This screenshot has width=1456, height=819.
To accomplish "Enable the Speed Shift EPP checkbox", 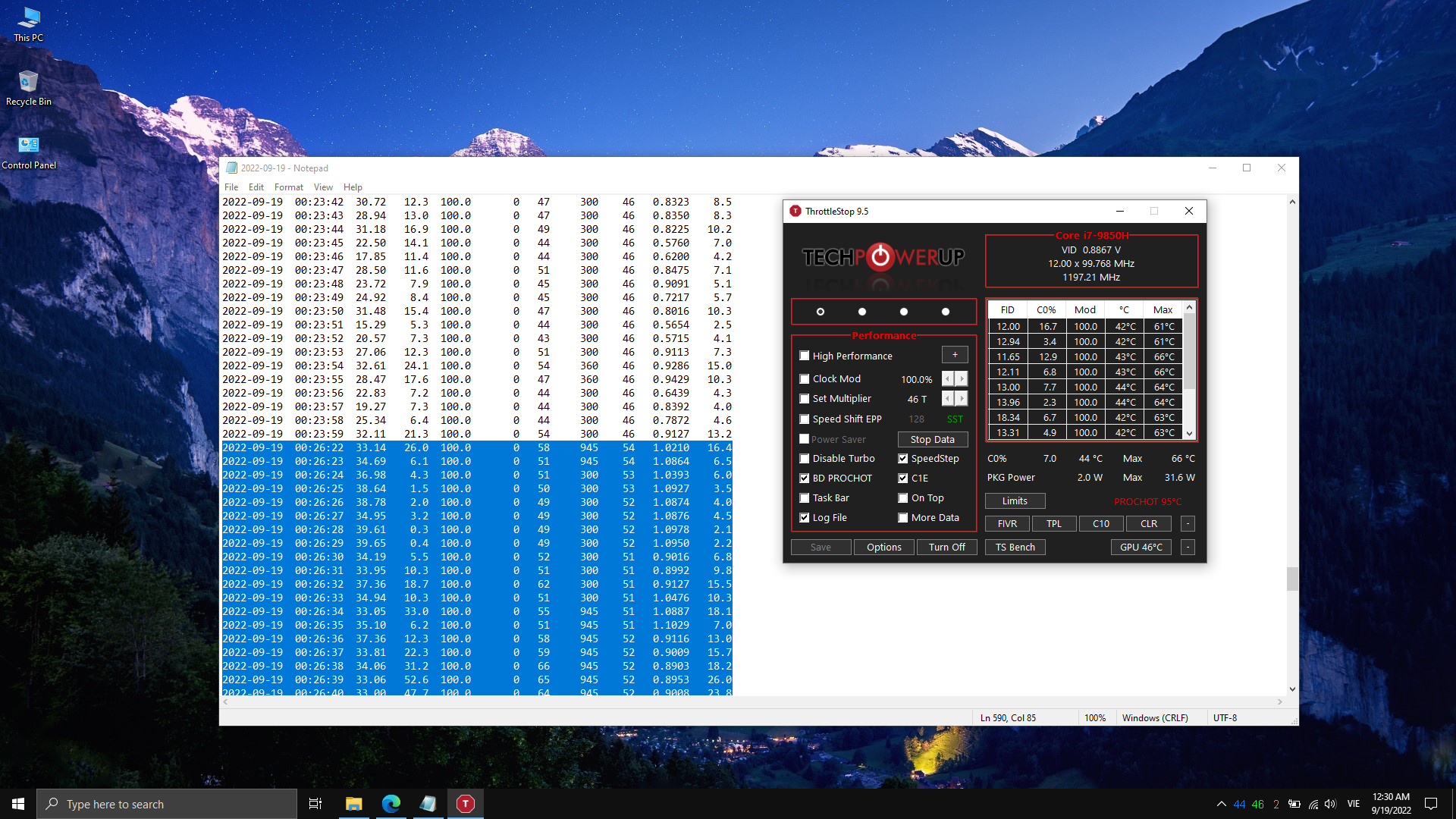I will tap(805, 419).
